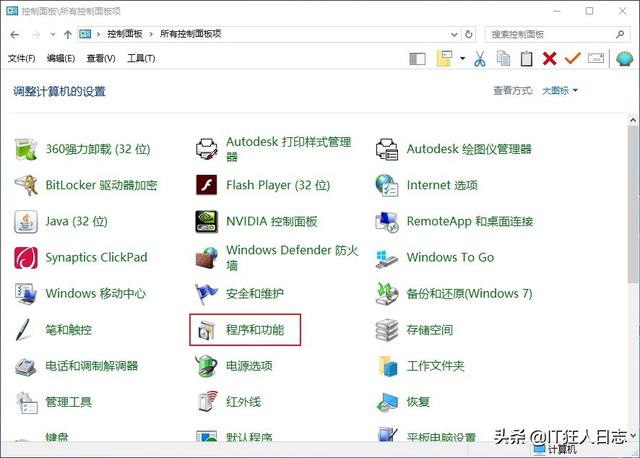Open Windows Defender 防火墙 brick icon
The image size is (640, 458).
pos(207,258)
